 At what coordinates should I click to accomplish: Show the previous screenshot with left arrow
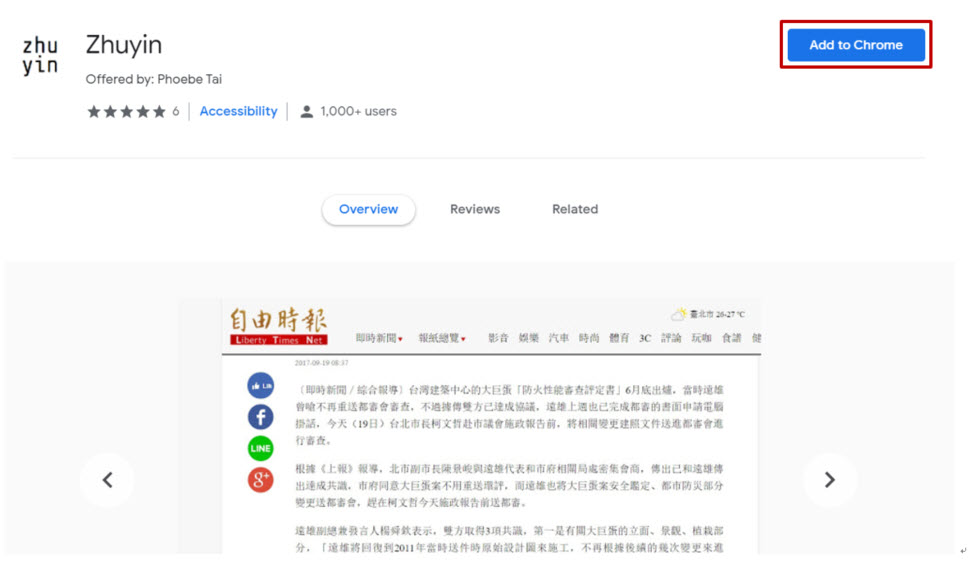click(x=107, y=480)
